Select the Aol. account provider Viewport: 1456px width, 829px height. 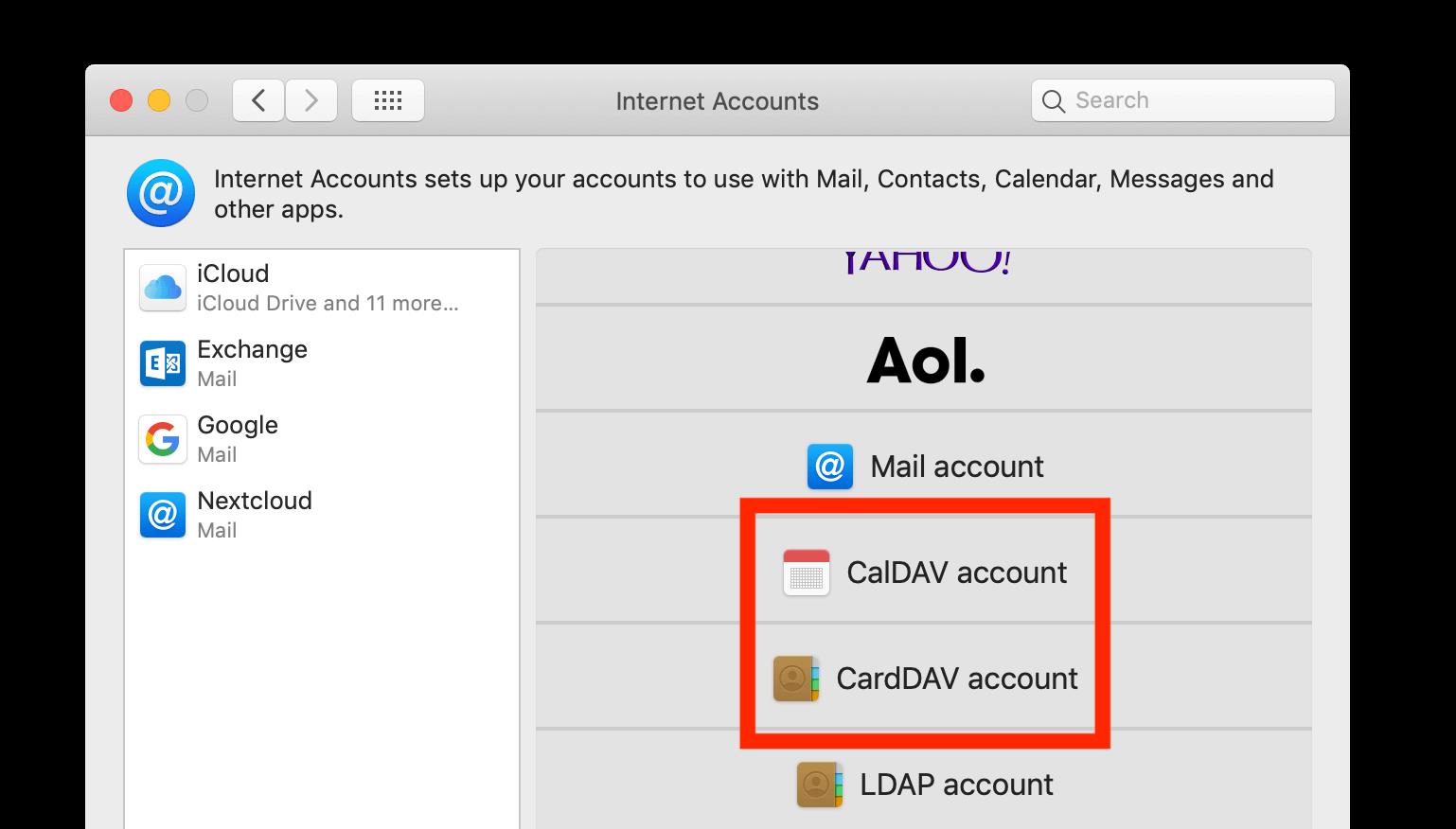pos(924,360)
